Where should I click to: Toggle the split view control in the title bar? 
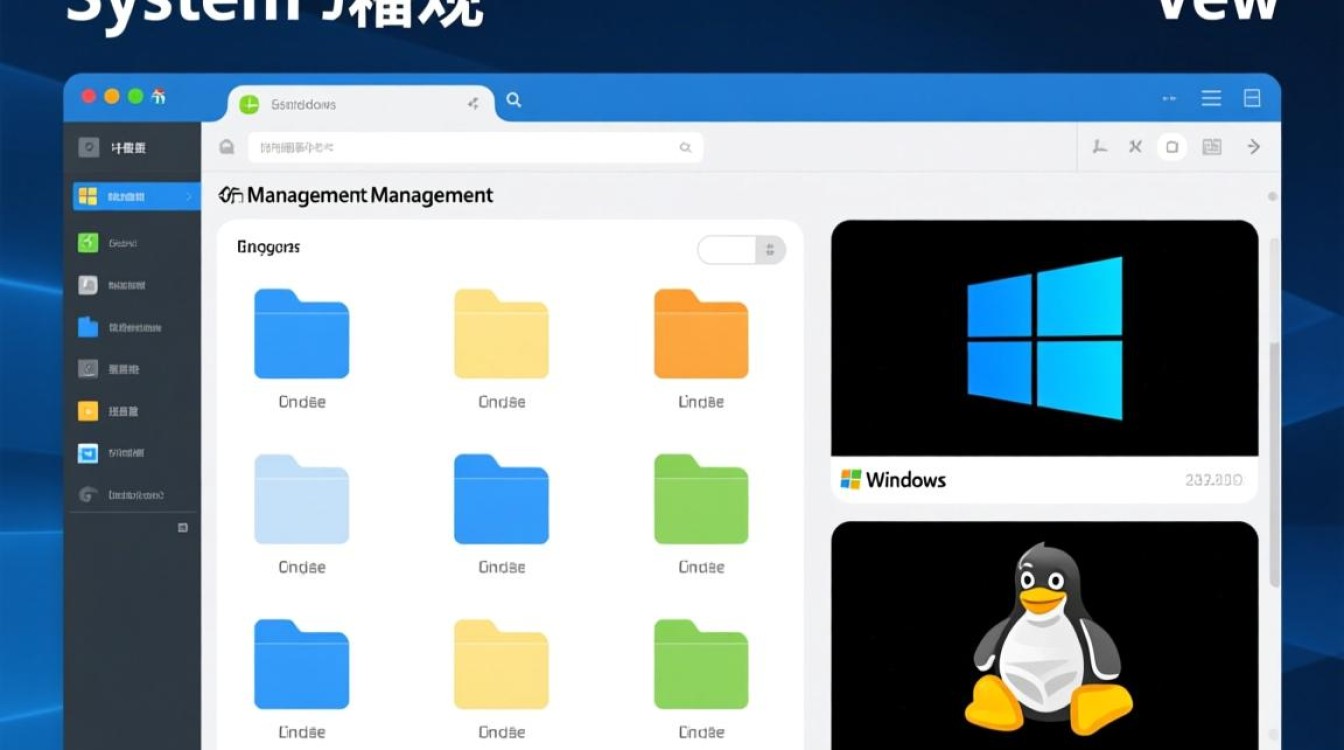pyautogui.click(x=1252, y=98)
